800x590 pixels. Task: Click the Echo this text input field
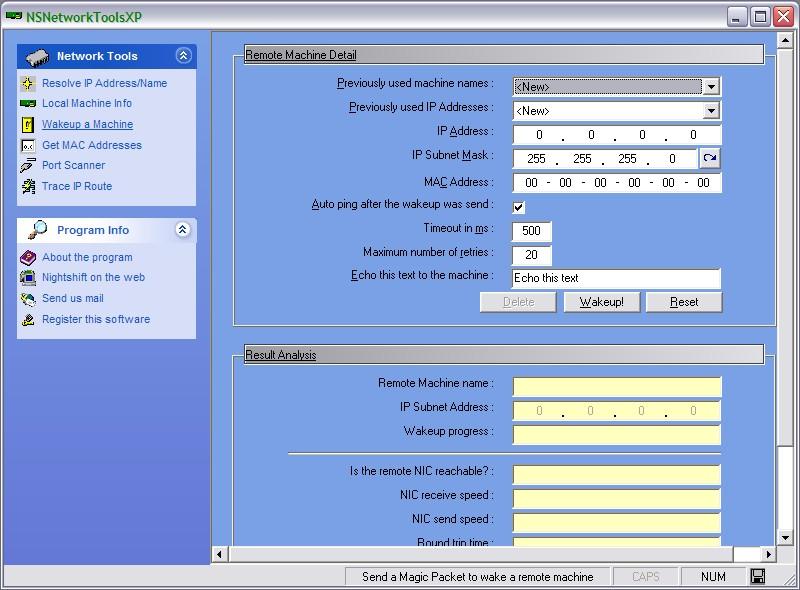(616, 278)
